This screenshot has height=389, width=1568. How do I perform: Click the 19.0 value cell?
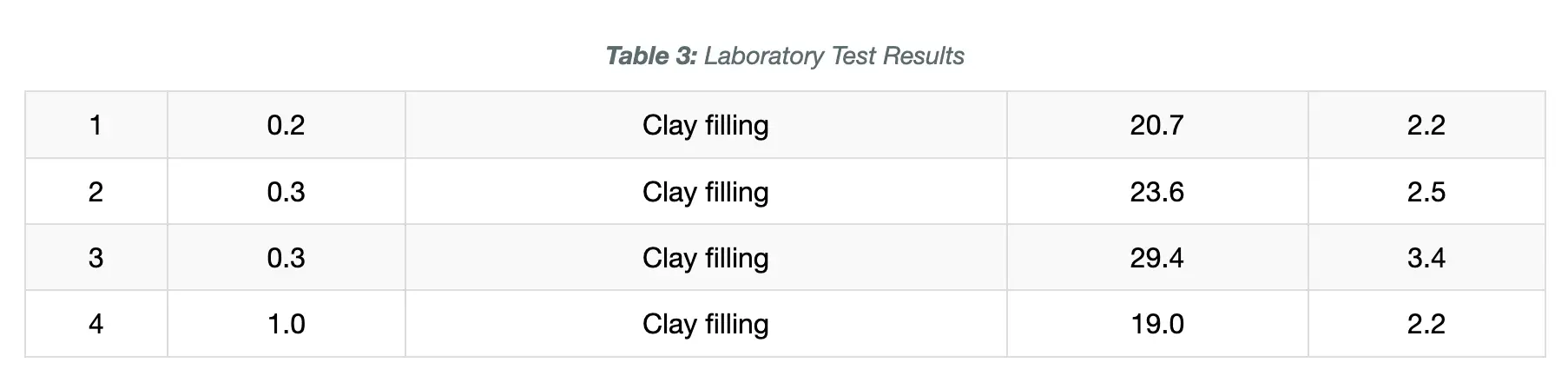[1157, 324]
